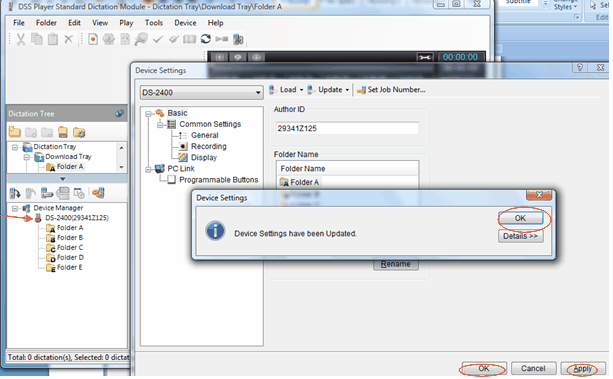This screenshot has width=613, height=379.
Task: Click the Cut scissors icon in toolbar
Action: tap(21, 39)
